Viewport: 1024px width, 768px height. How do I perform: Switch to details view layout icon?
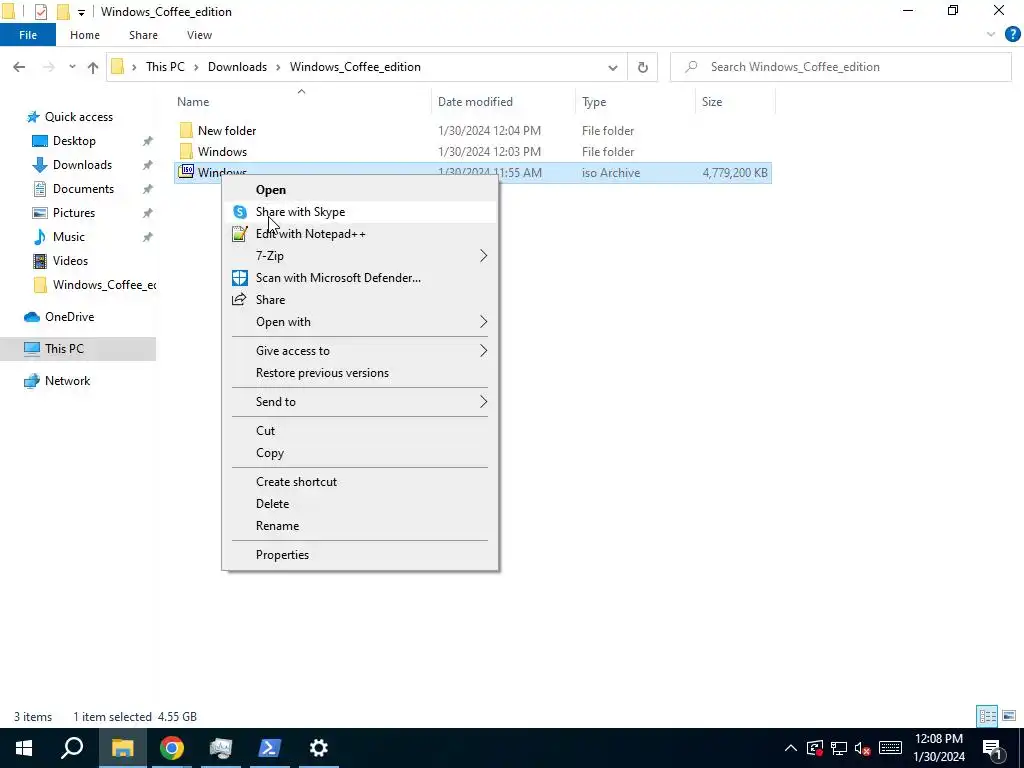tap(986, 716)
